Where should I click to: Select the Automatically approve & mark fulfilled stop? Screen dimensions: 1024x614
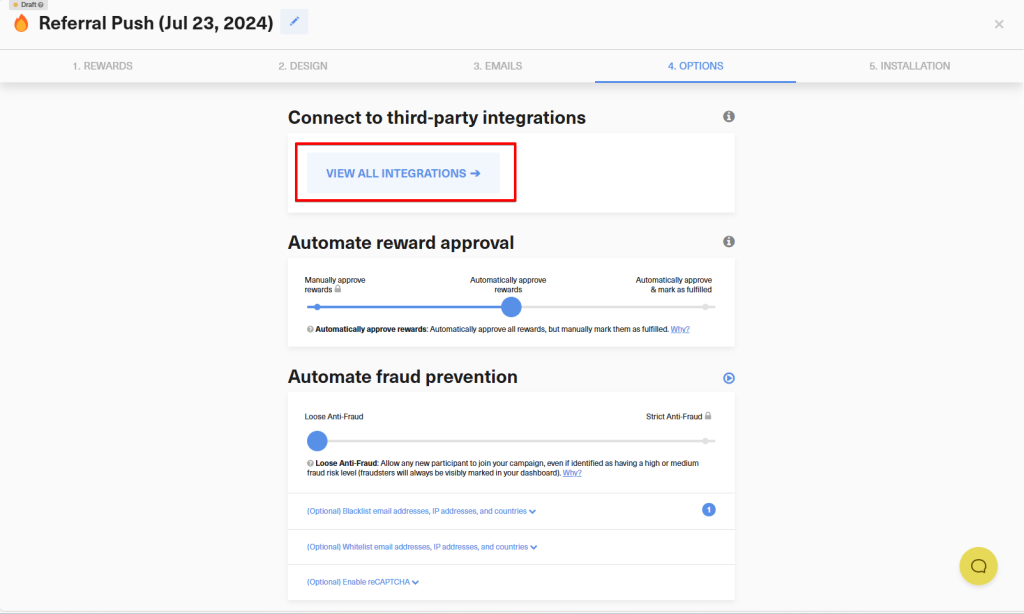pyautogui.click(x=706, y=307)
